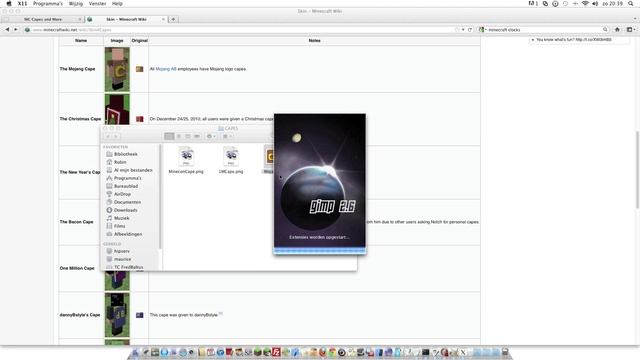Switch Finder to list view
This screenshot has width=640, height=360.
click(179, 136)
